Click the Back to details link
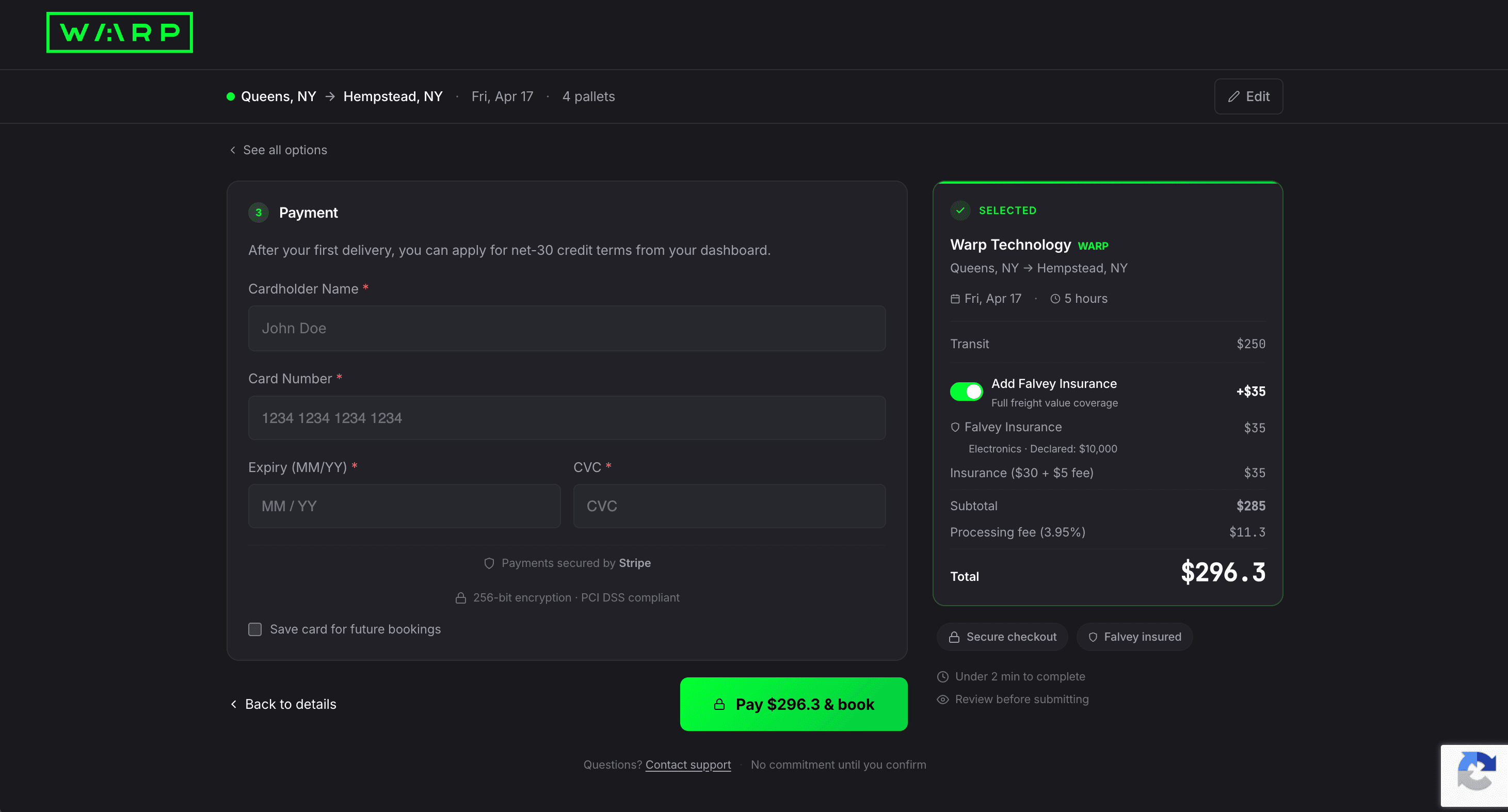Image resolution: width=1508 pixels, height=812 pixels. pyautogui.click(x=283, y=704)
